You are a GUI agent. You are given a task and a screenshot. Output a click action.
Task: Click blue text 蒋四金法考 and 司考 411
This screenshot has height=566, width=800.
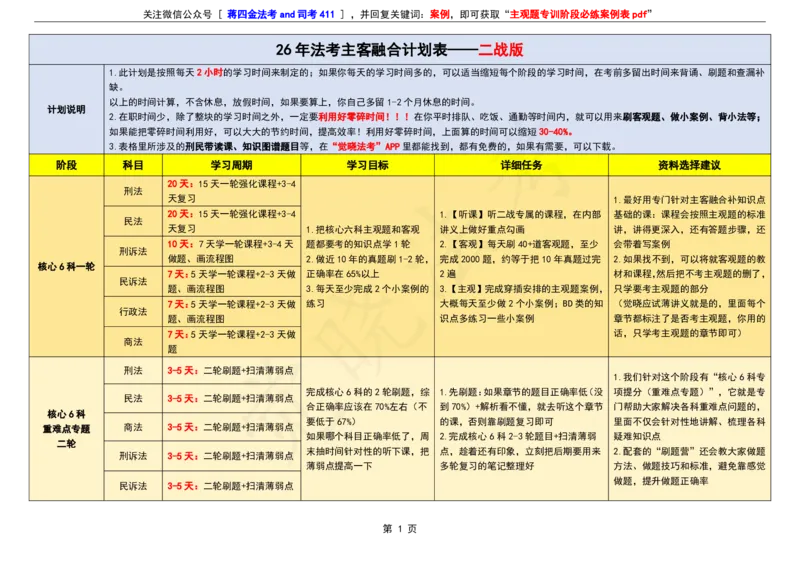(281, 14)
